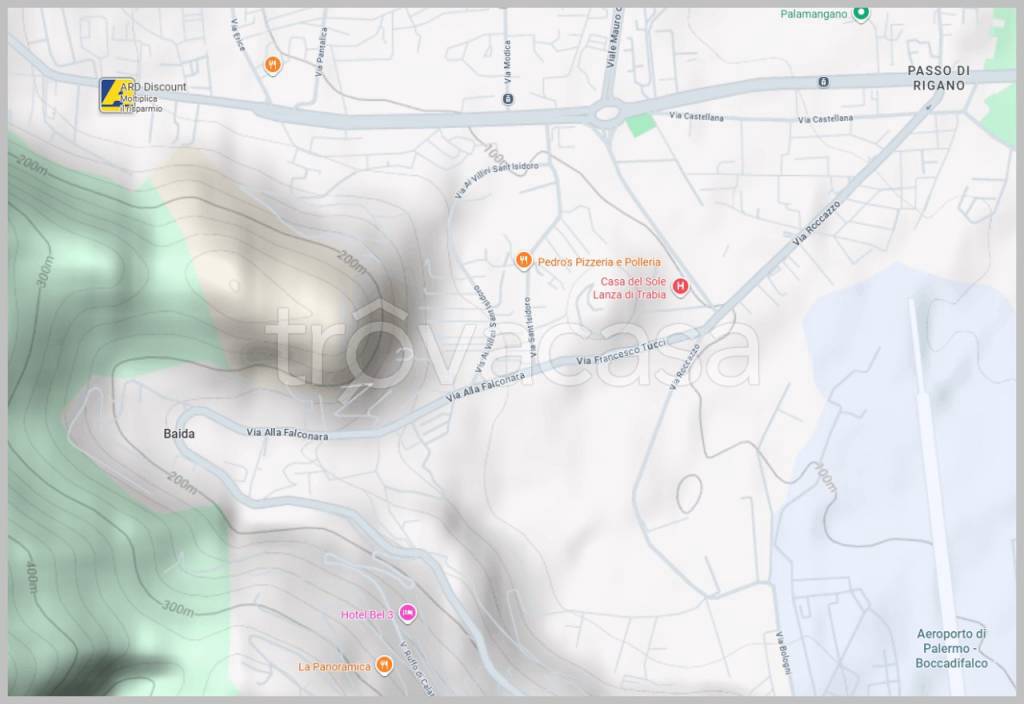This screenshot has height=704, width=1024.
Task: Click the Casa del Sole Lanza di Trabia label
Action: [x=633, y=288]
